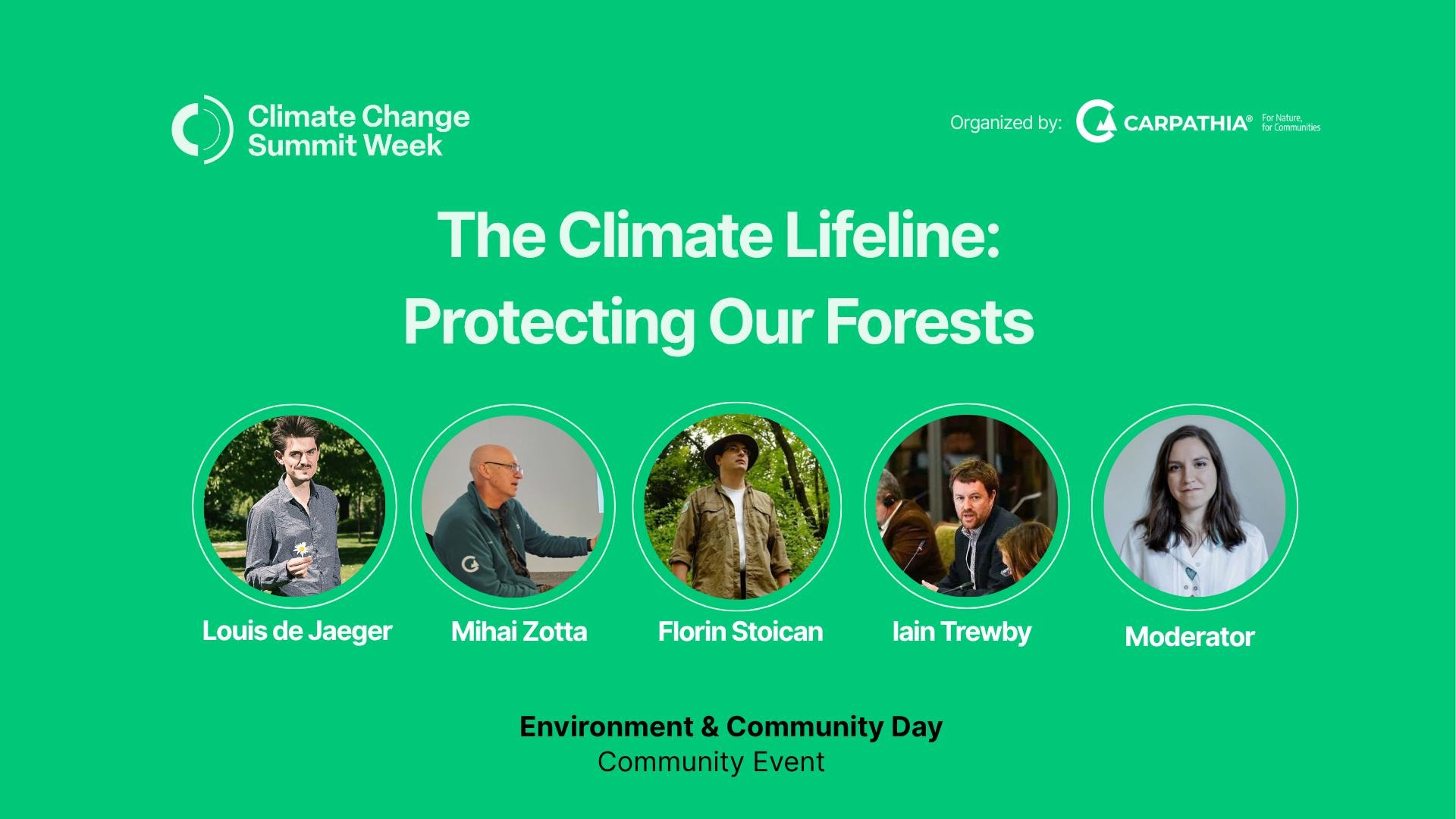Select the "Community Event" subtitle
The image size is (1456, 819).
click(711, 761)
